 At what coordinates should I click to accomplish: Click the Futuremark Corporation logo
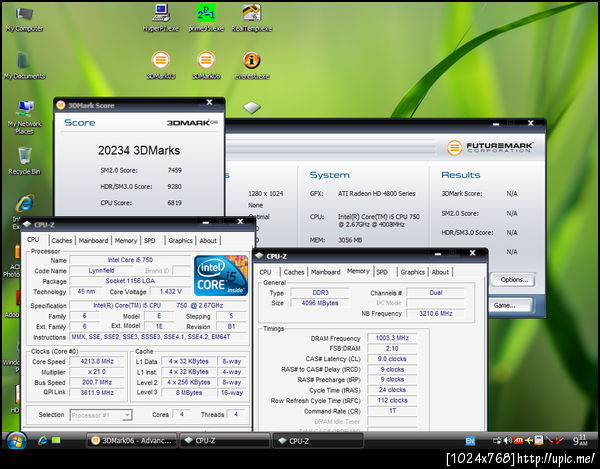[x=489, y=148]
